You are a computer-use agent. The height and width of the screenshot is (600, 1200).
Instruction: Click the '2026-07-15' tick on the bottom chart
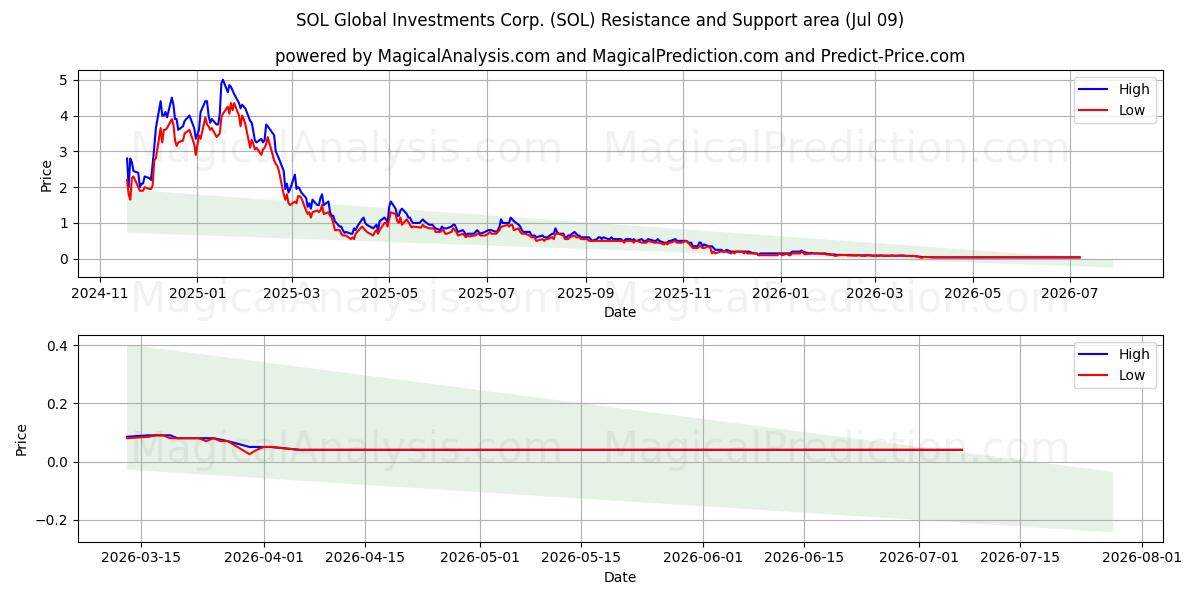coord(1022,559)
